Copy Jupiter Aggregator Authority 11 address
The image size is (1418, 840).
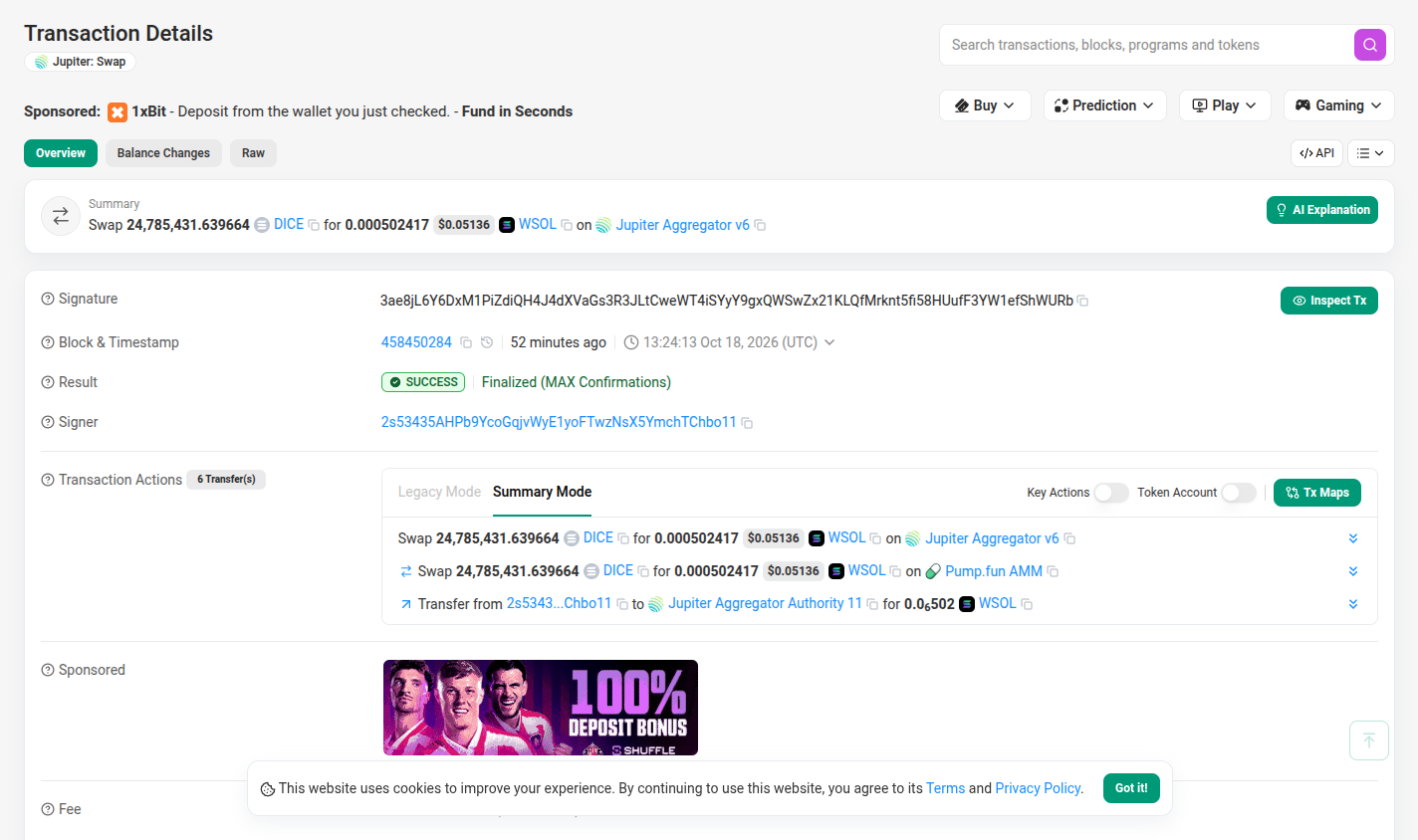click(872, 604)
